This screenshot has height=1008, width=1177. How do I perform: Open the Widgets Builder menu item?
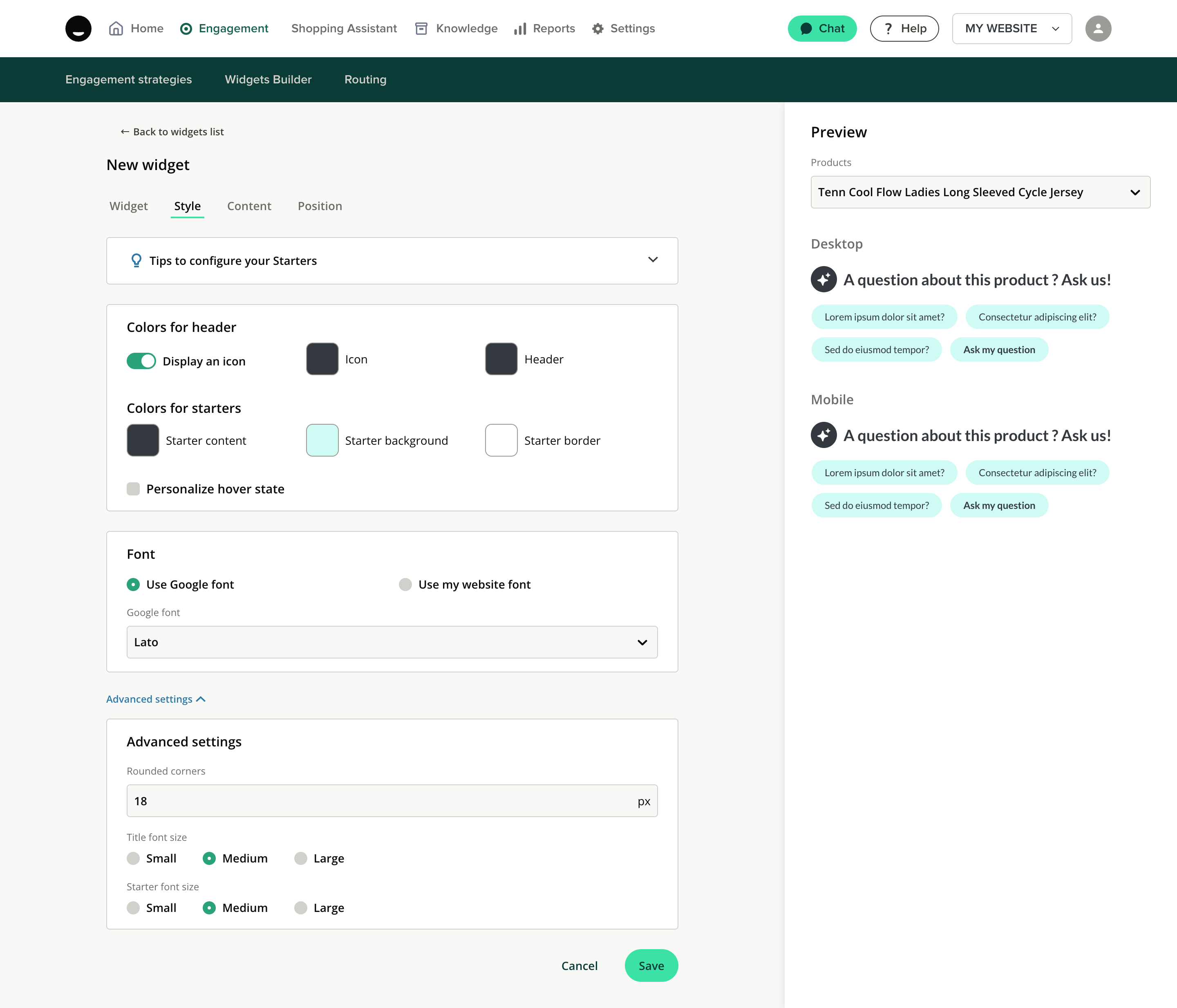pyautogui.click(x=268, y=80)
